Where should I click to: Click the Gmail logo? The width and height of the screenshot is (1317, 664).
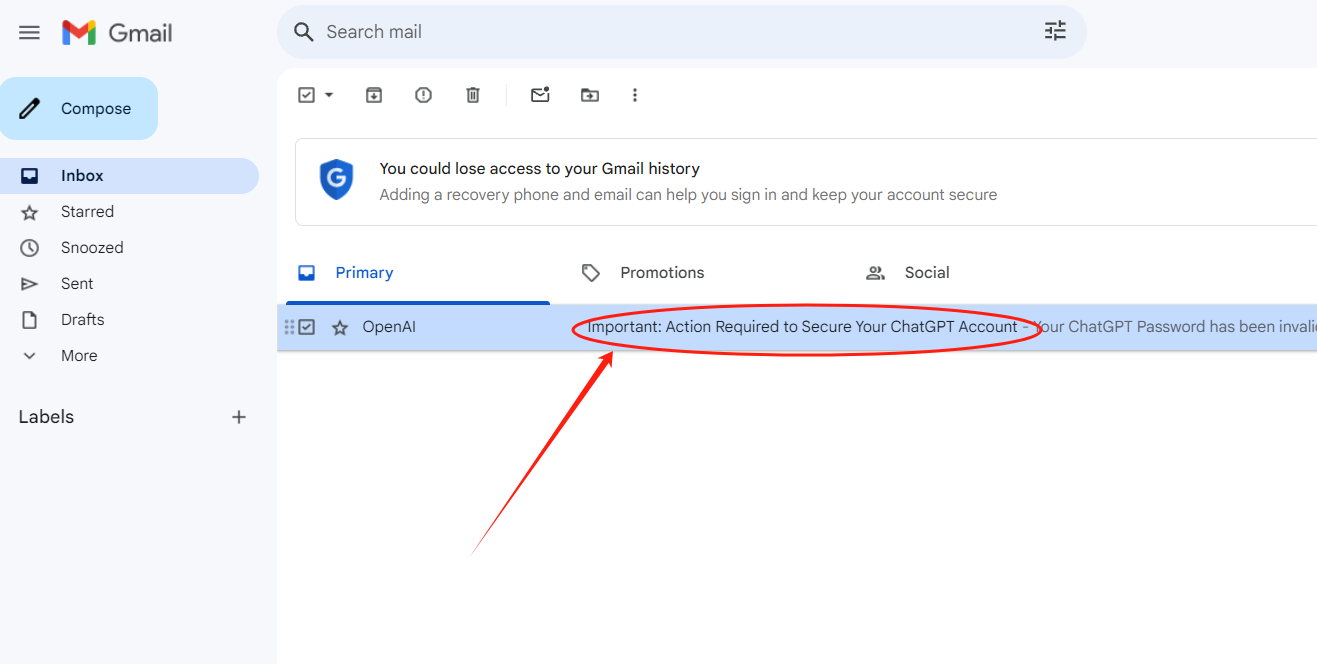(117, 32)
